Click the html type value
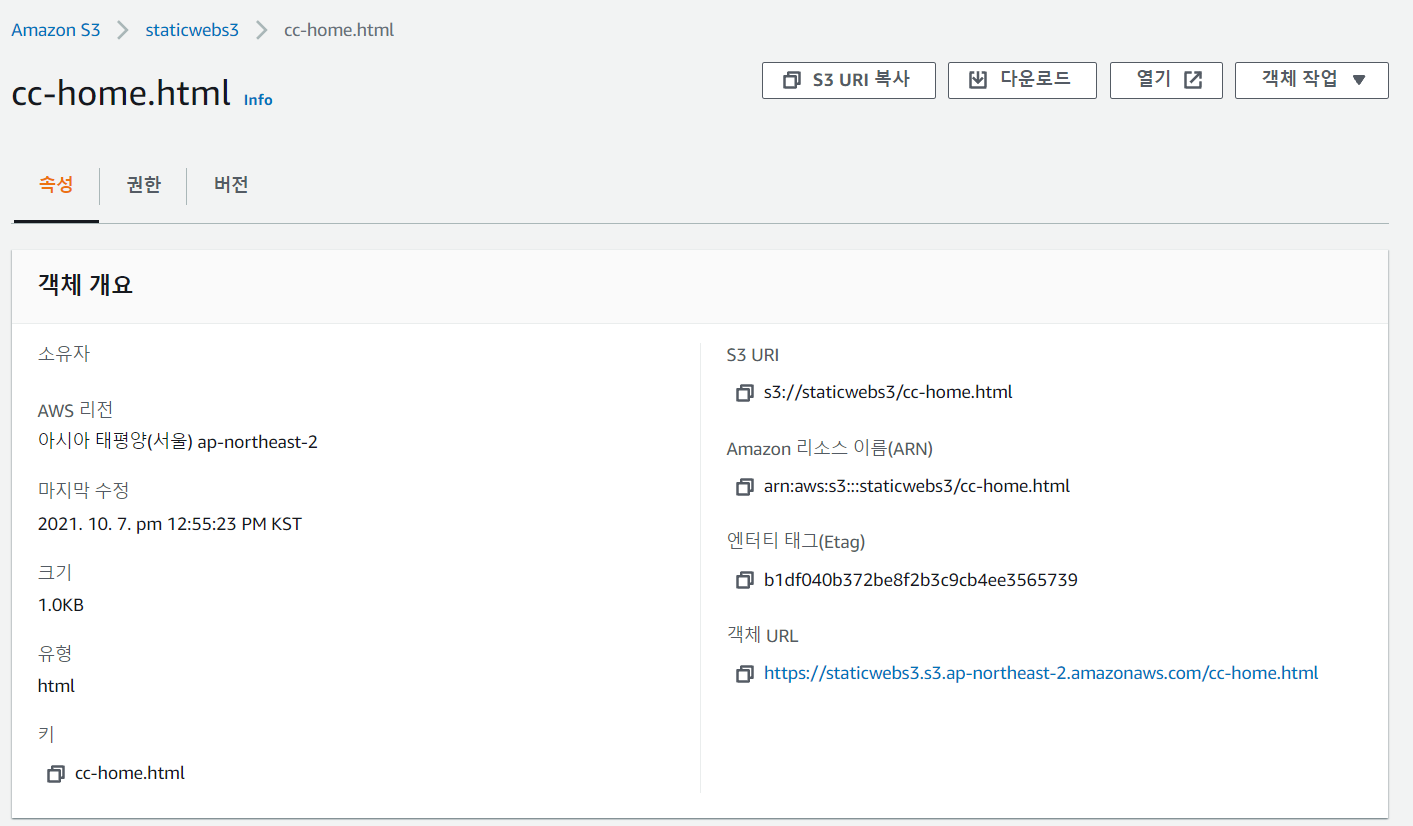This screenshot has height=826, width=1413. point(56,686)
